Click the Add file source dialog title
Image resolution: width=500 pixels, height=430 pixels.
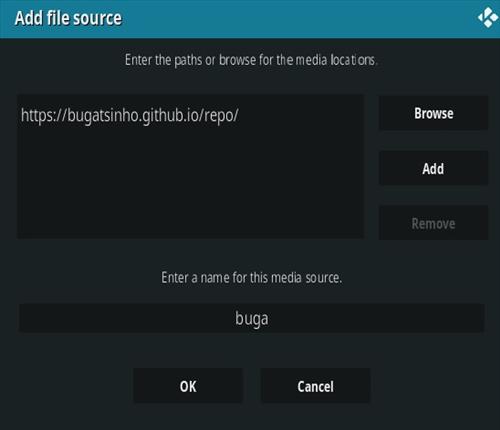[x=68, y=18]
